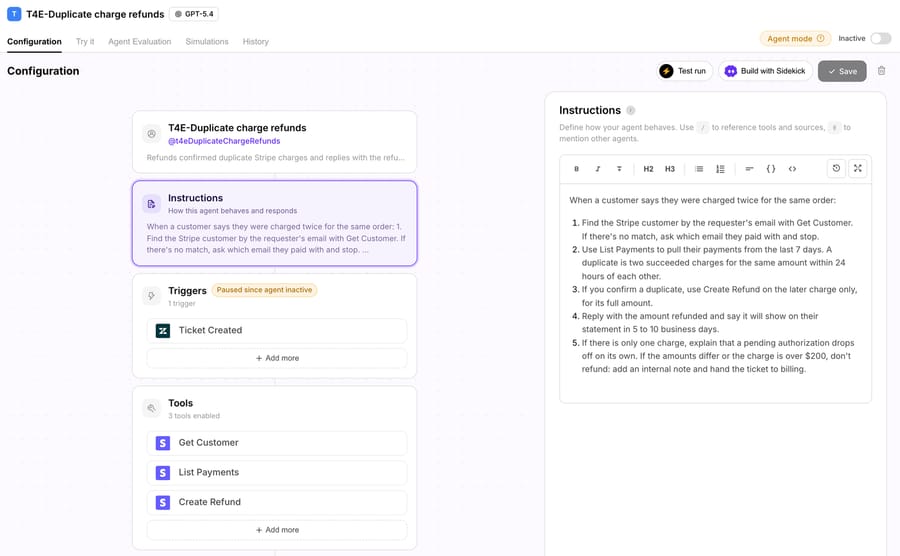Click the Zendesk icon on Ticket Created
The width and height of the screenshot is (900, 556).
[x=163, y=331]
